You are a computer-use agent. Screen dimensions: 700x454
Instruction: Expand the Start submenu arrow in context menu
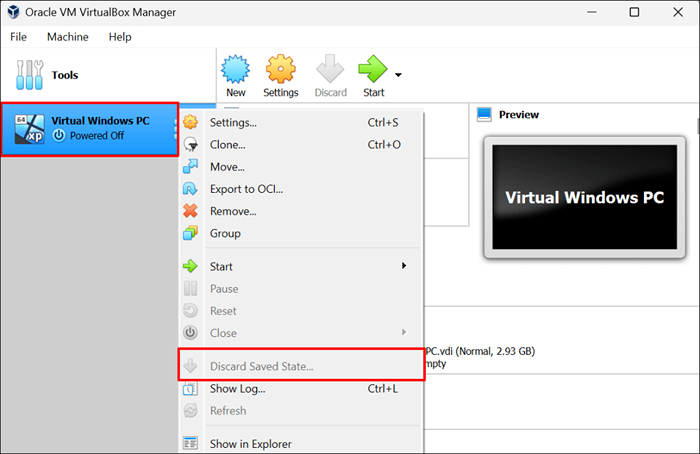click(404, 266)
